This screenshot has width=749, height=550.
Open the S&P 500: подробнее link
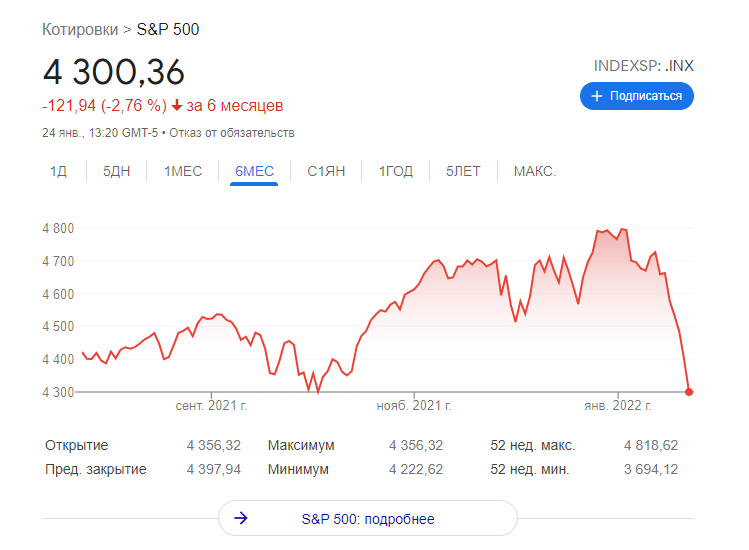(x=368, y=519)
